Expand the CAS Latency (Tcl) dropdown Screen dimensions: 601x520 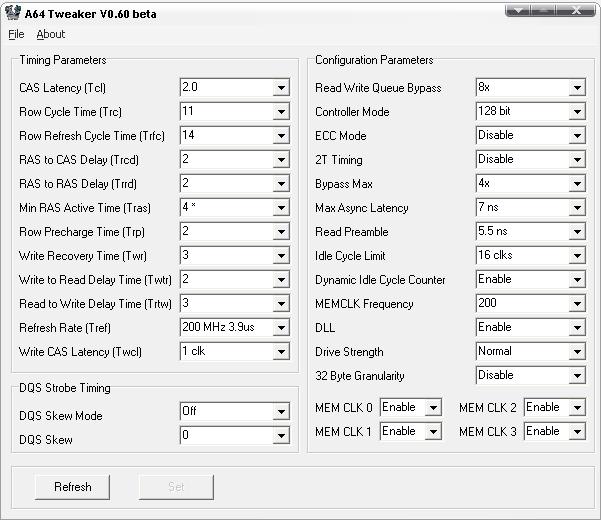click(235, 87)
